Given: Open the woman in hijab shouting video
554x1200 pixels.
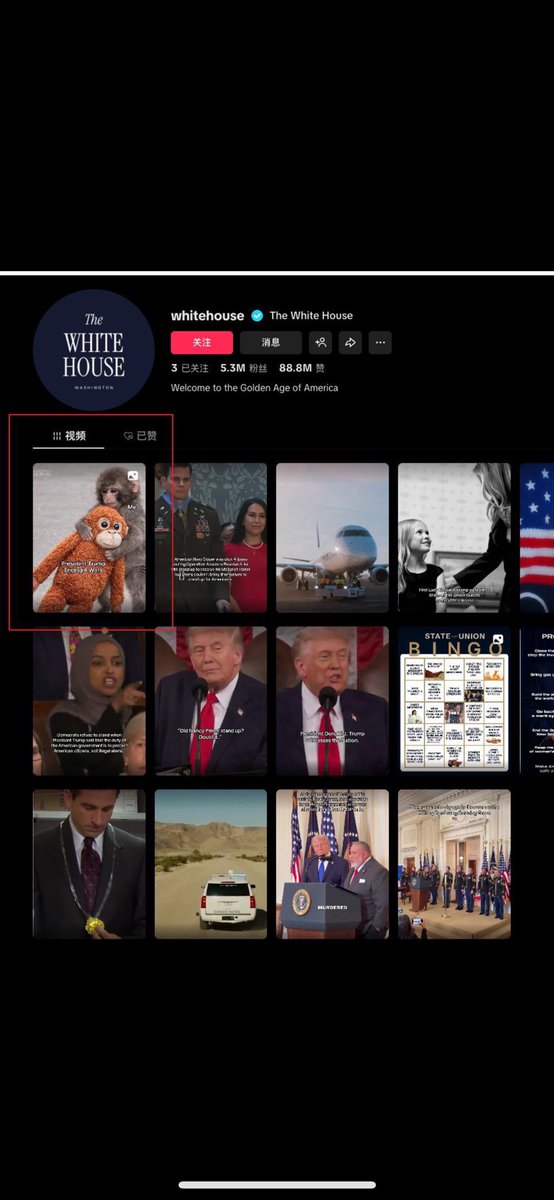Looking at the screenshot, I should point(89,701).
